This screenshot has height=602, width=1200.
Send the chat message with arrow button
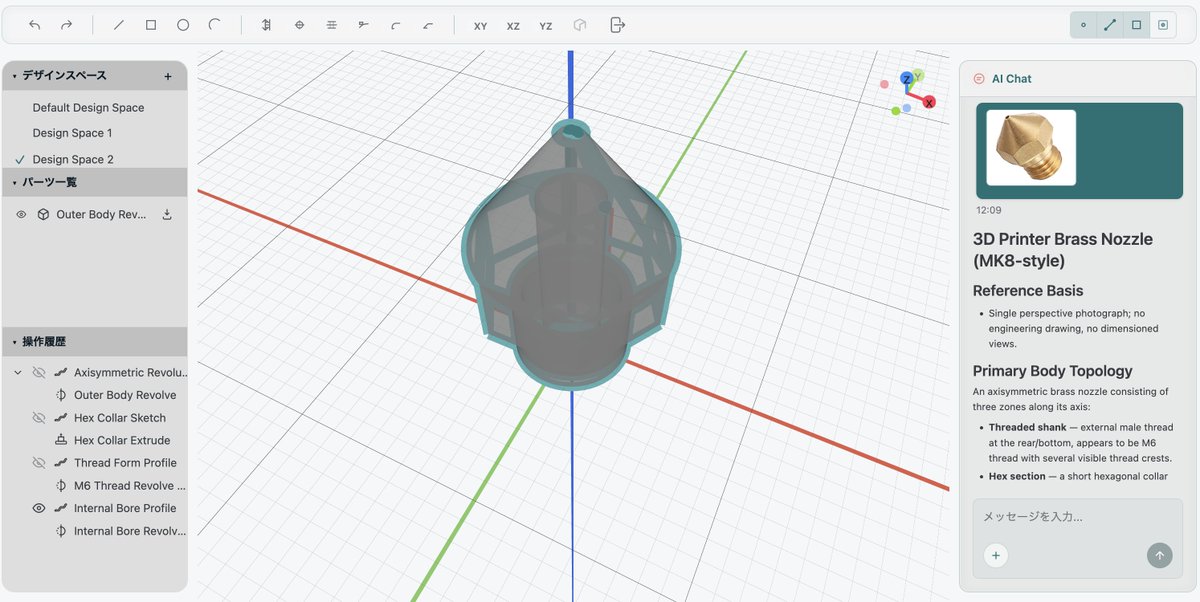1160,556
